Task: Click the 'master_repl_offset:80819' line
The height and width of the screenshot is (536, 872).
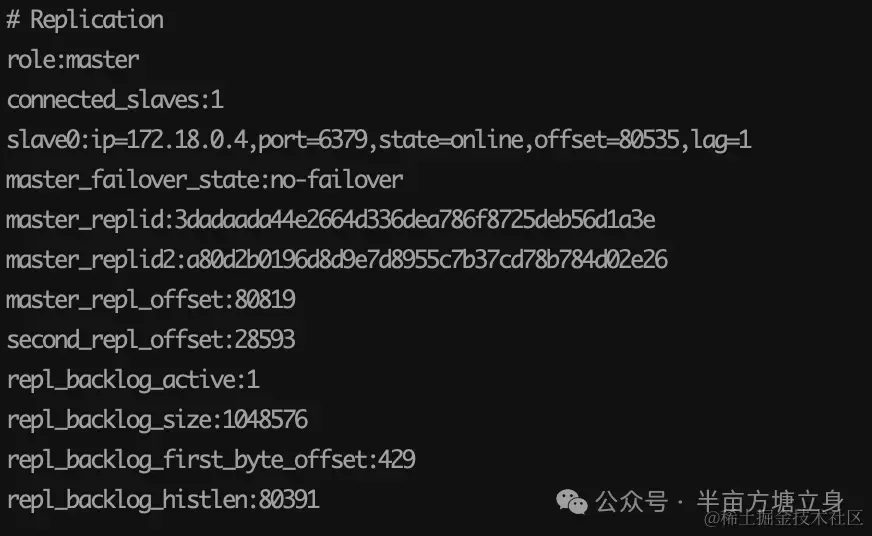Action: coord(151,300)
